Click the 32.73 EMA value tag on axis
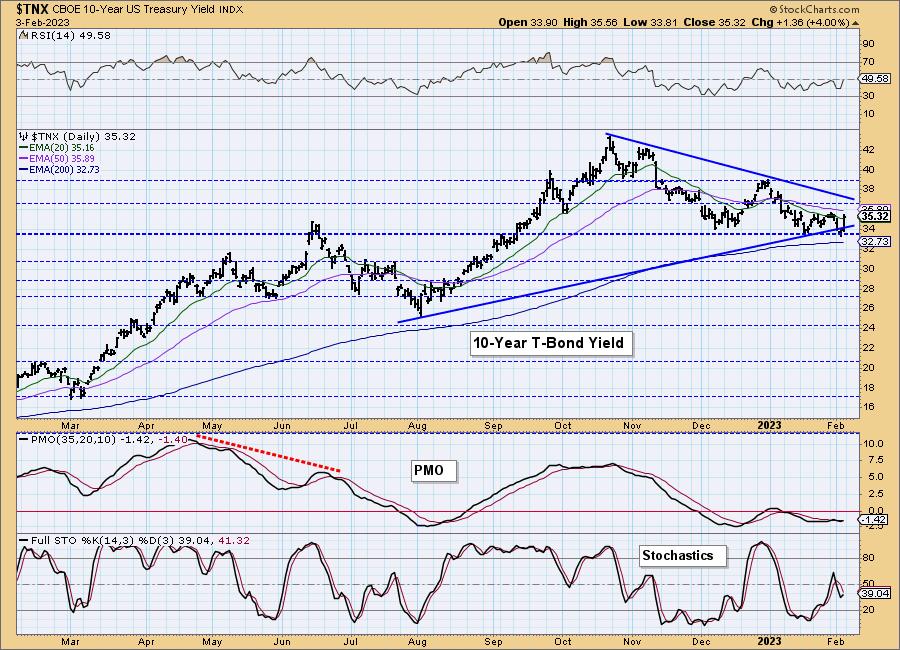 875,242
